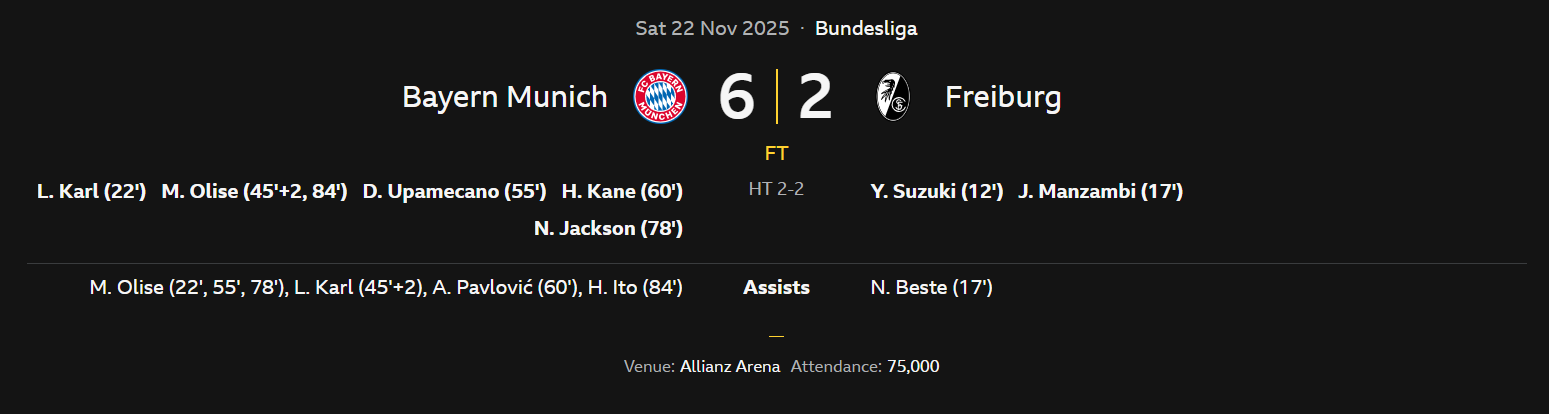Select scorer L. Karl (22')
Viewport: 1549px width, 414px height.
(x=92, y=191)
